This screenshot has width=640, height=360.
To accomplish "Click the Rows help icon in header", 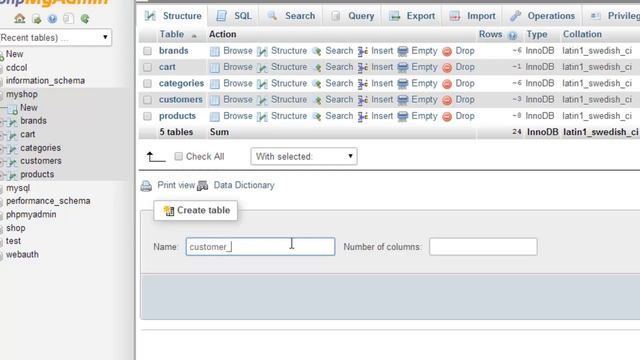I will click(x=512, y=36).
